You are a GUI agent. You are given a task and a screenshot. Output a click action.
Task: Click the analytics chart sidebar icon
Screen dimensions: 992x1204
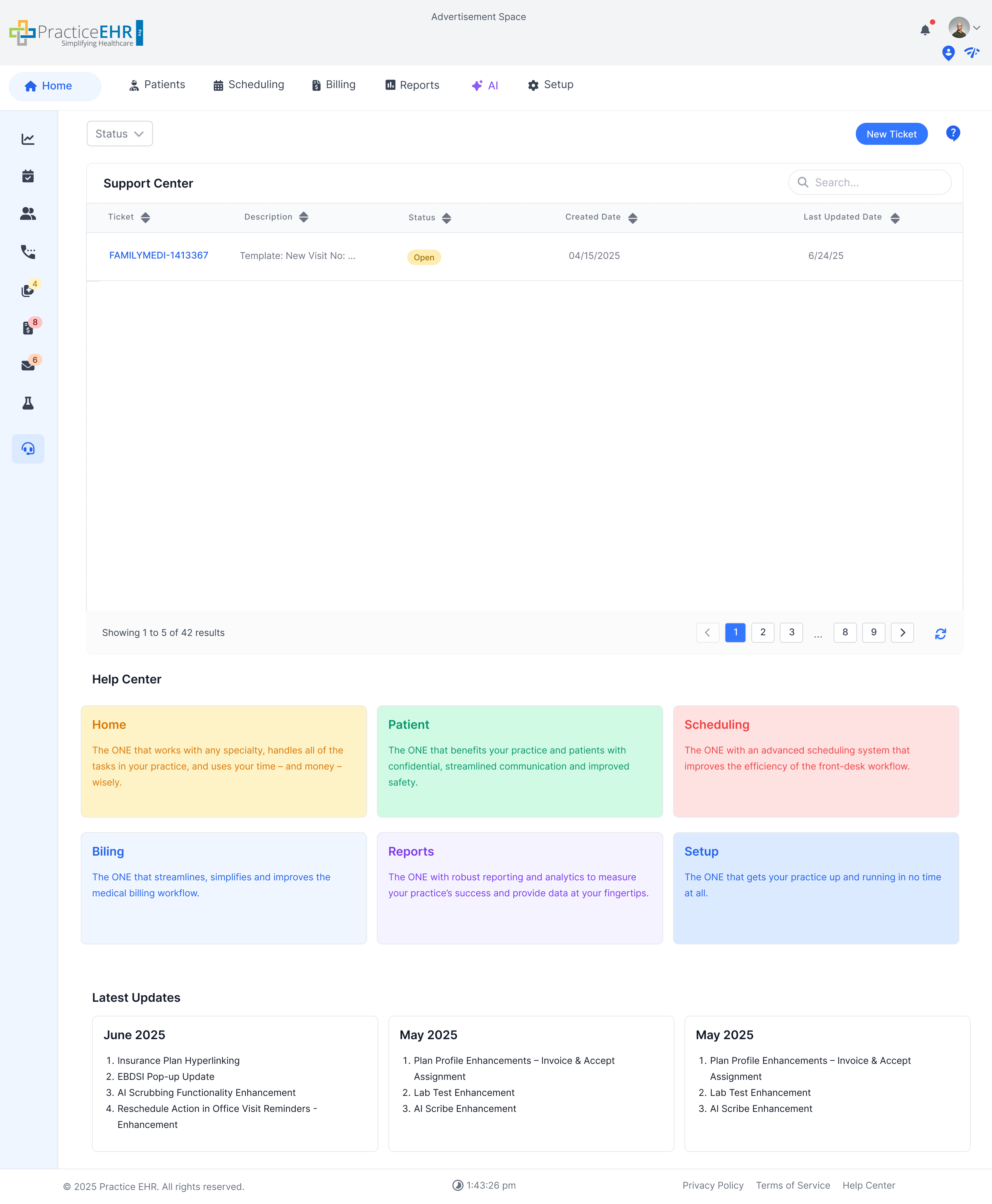click(x=28, y=139)
